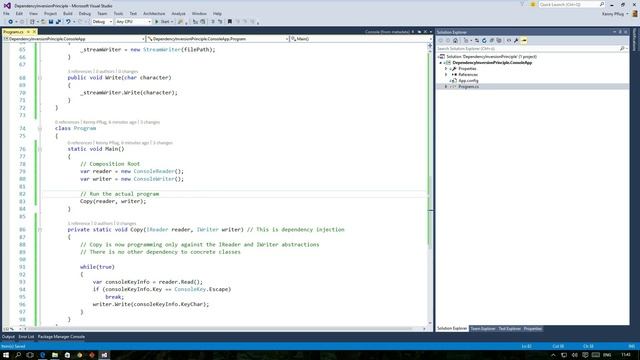Switch to the Team Explorer tab
Screen dimensions: 640x360
pos(483,329)
